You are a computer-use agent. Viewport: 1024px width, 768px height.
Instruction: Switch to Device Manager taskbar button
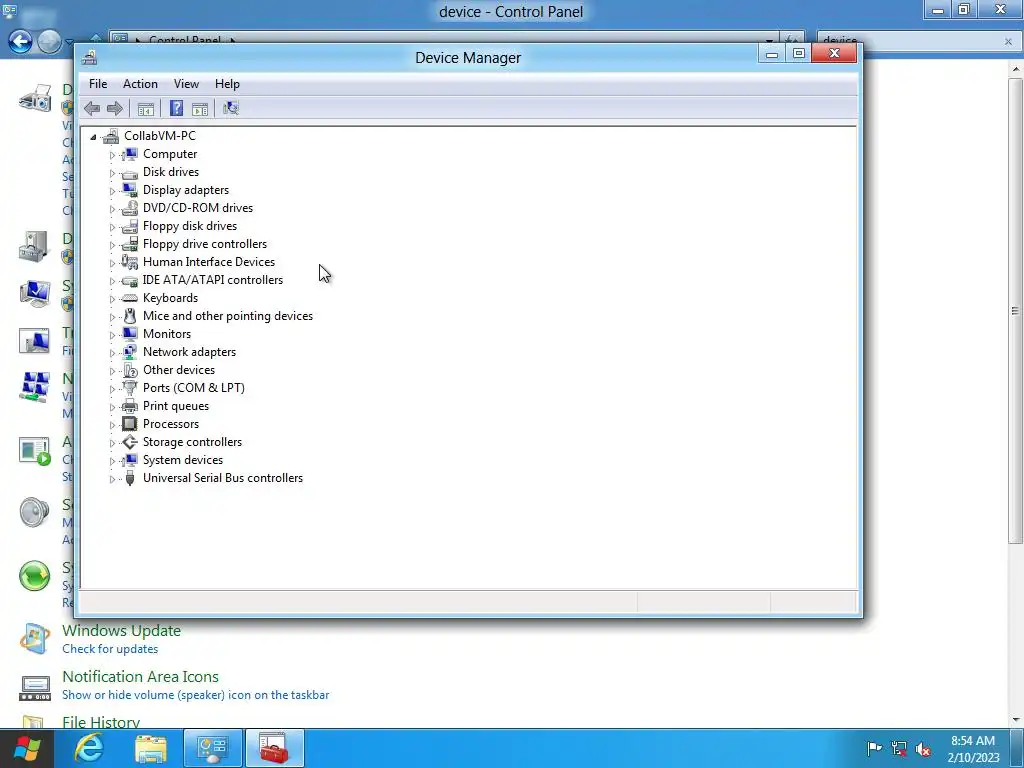click(274, 748)
